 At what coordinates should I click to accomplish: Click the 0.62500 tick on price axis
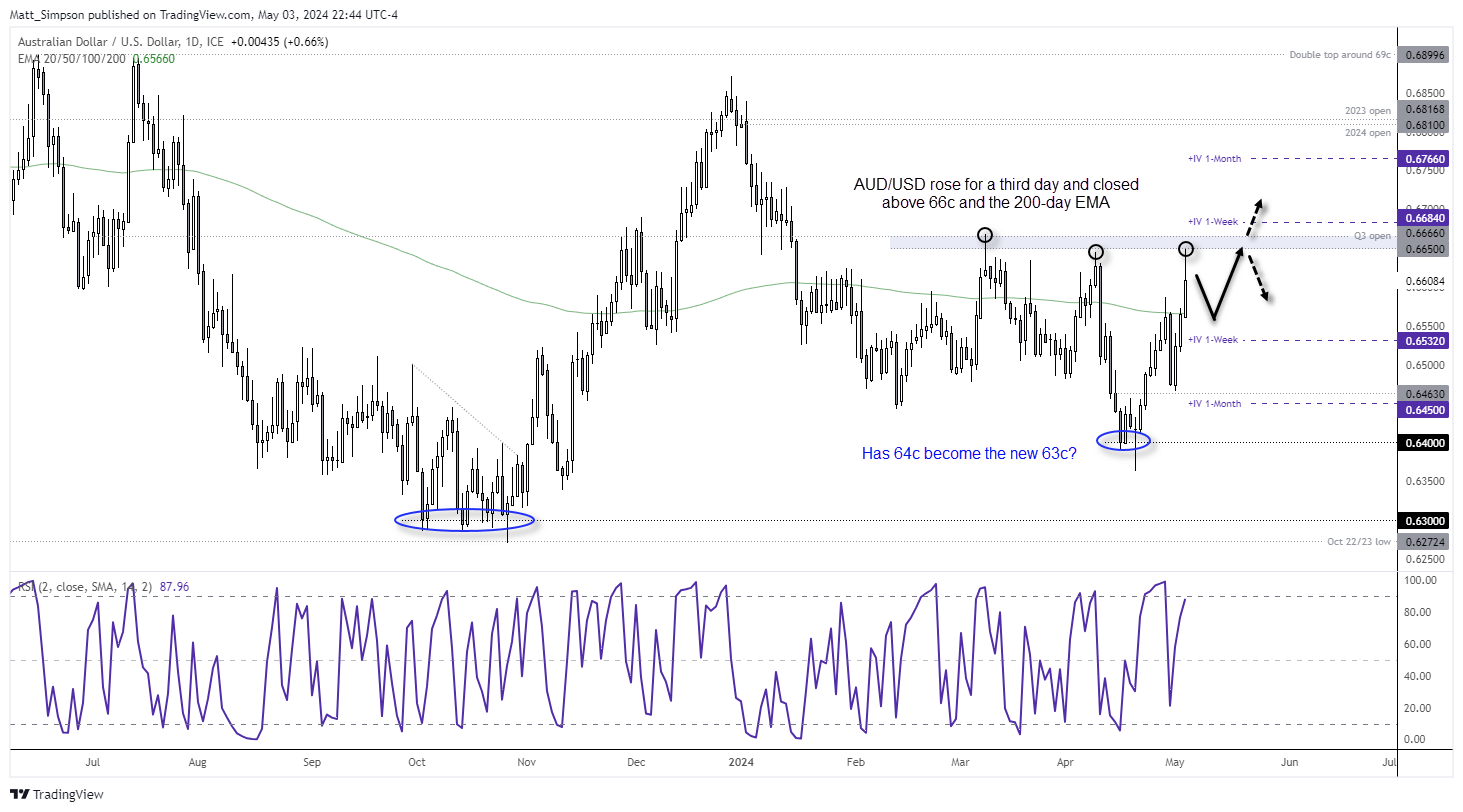click(1426, 559)
